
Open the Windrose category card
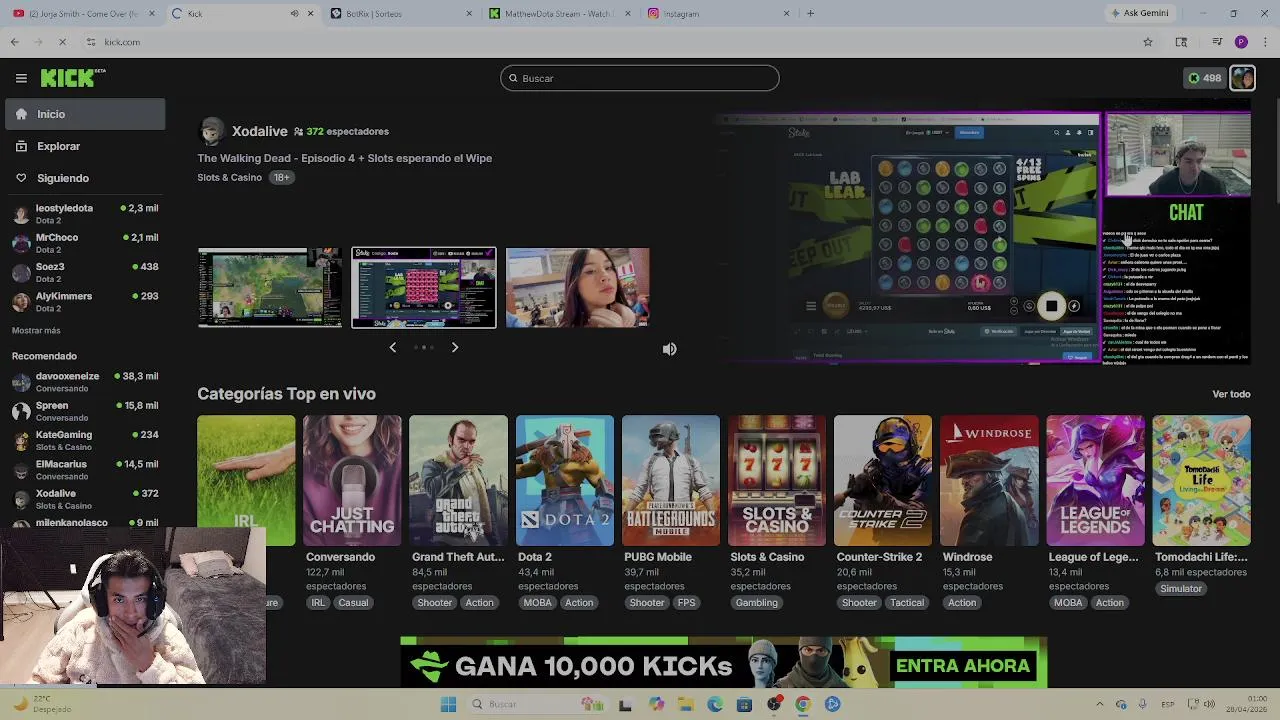pos(989,480)
